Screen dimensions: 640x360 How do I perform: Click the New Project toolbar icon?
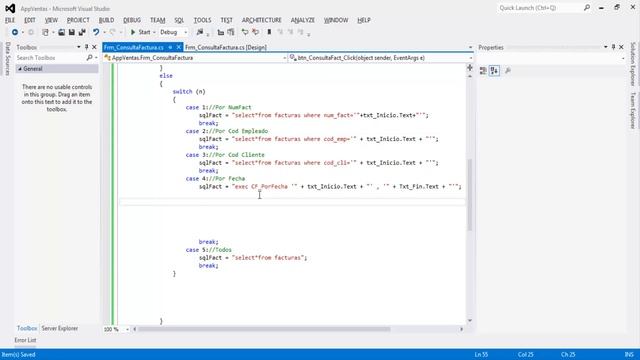click(45, 32)
